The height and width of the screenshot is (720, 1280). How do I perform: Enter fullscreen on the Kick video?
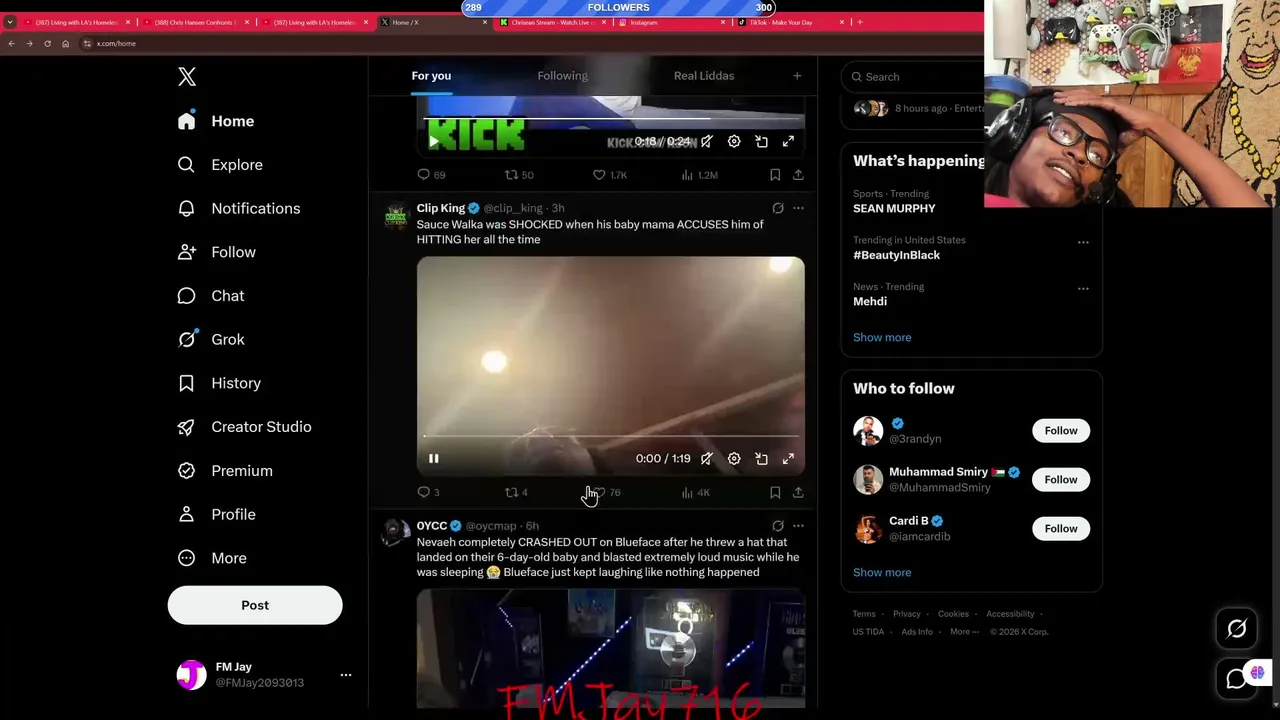click(788, 142)
